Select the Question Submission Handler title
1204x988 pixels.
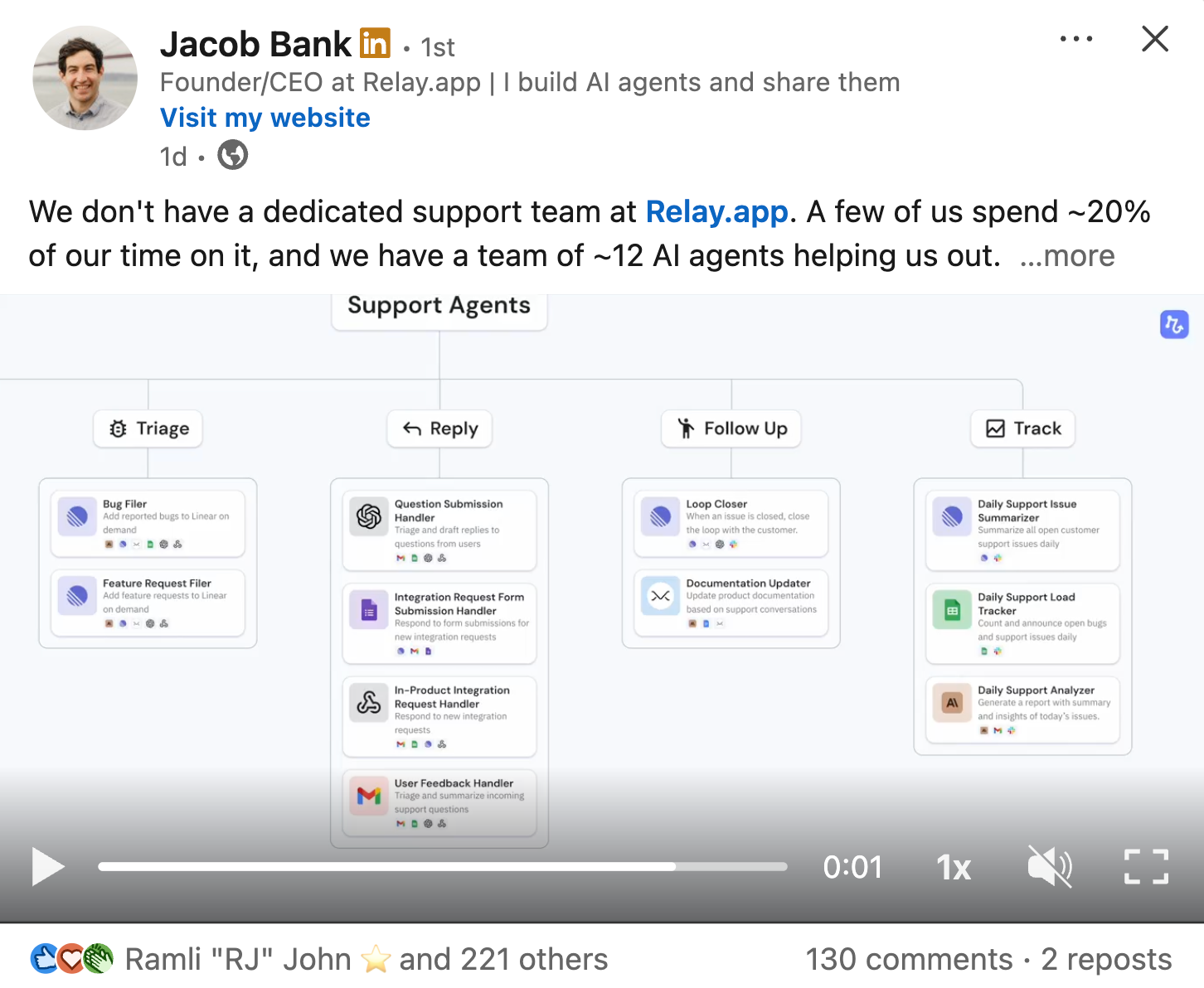pyautogui.click(x=449, y=511)
